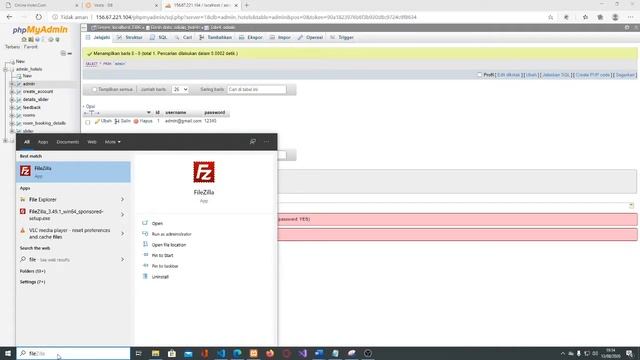Switch search filter to Apps tab

click(43, 142)
